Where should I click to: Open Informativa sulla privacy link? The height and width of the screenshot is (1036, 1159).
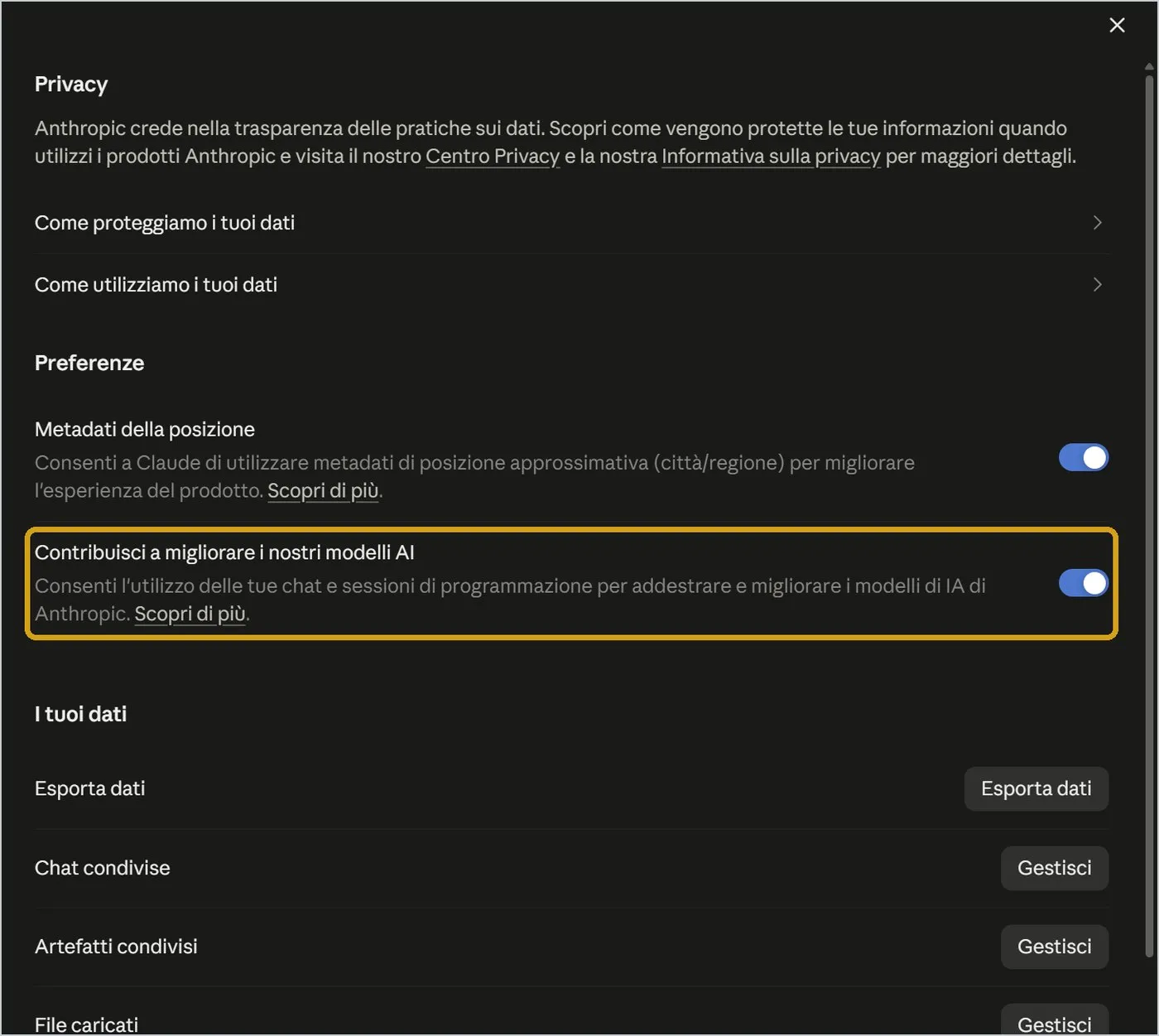pyautogui.click(x=771, y=157)
